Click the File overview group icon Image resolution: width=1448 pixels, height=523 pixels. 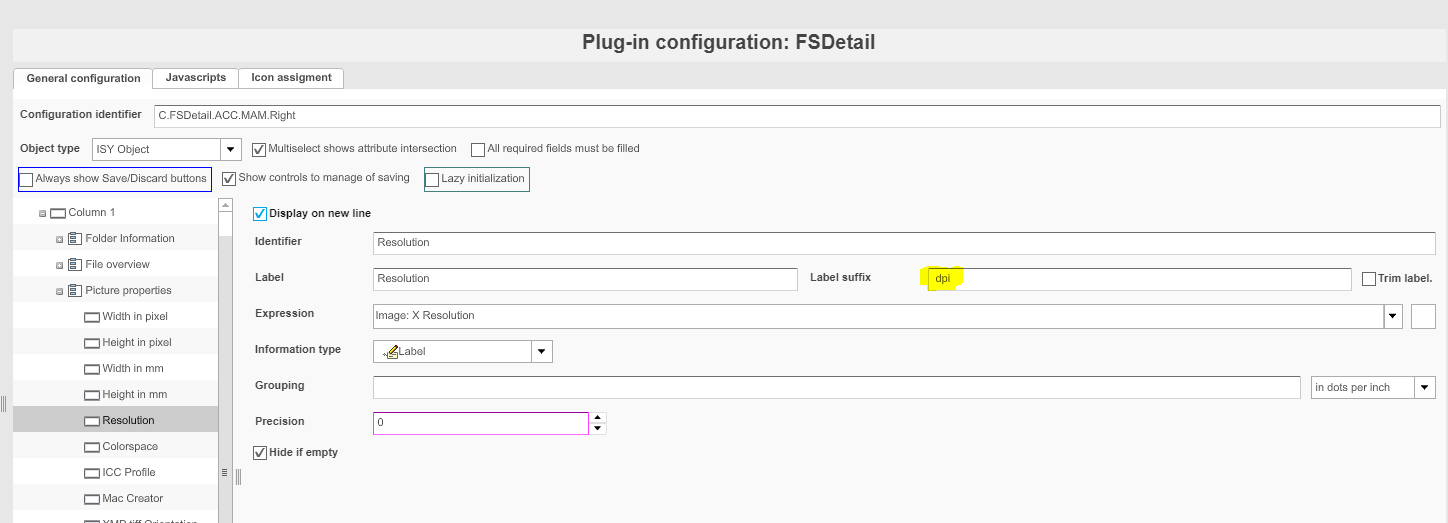coord(75,265)
